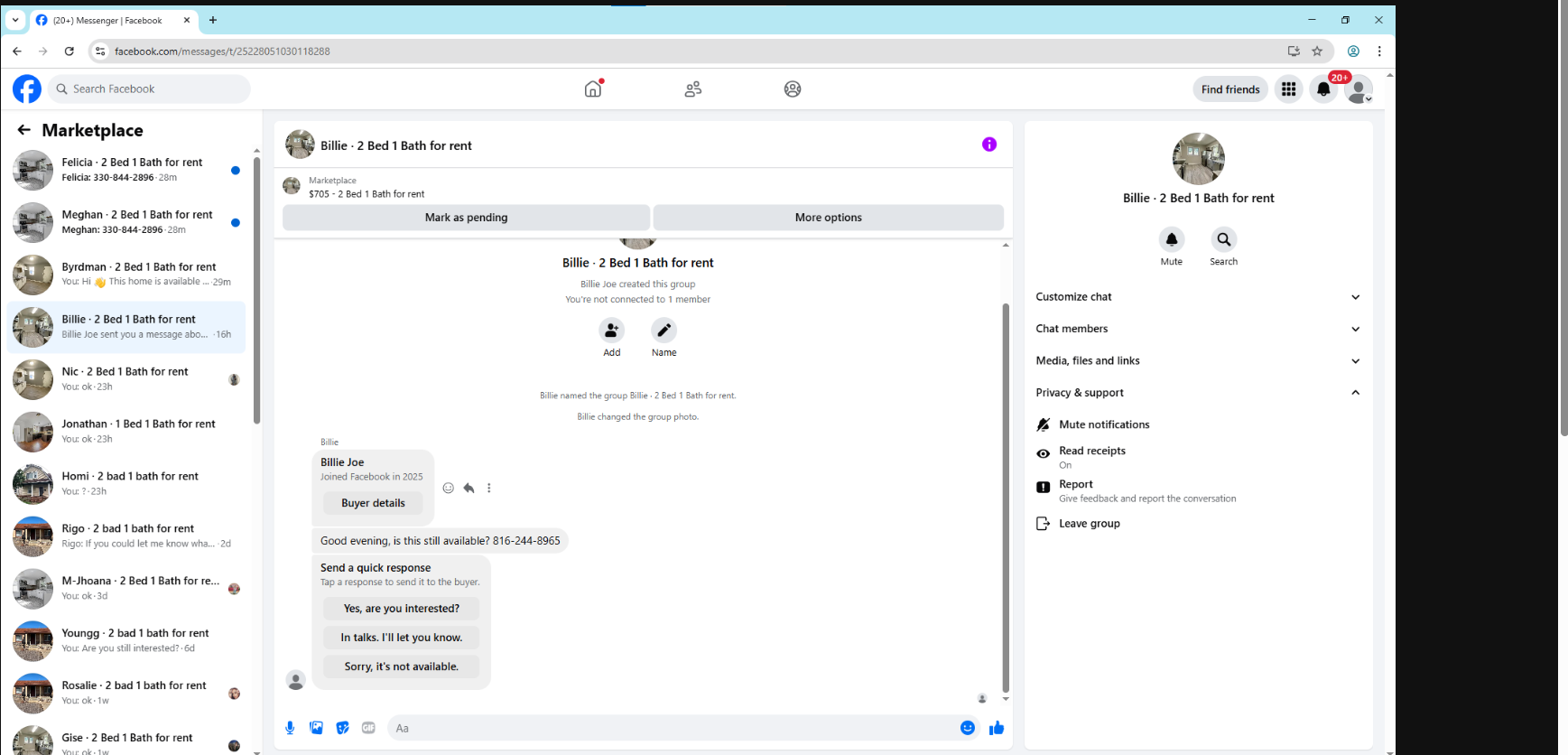
Task: Open Jonathan 1 Bed 1 Bath conversation
Action: [x=126, y=432]
